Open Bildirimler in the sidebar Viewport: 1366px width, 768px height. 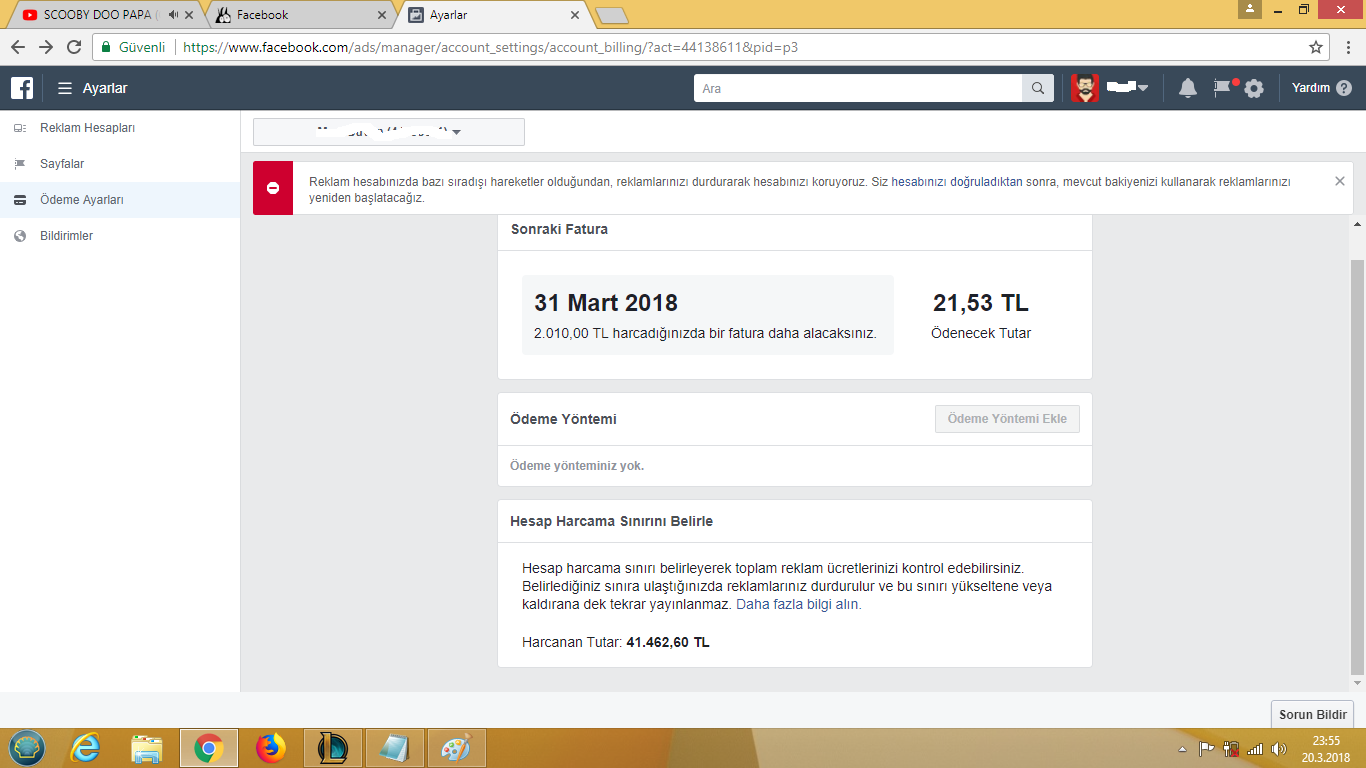120,236
